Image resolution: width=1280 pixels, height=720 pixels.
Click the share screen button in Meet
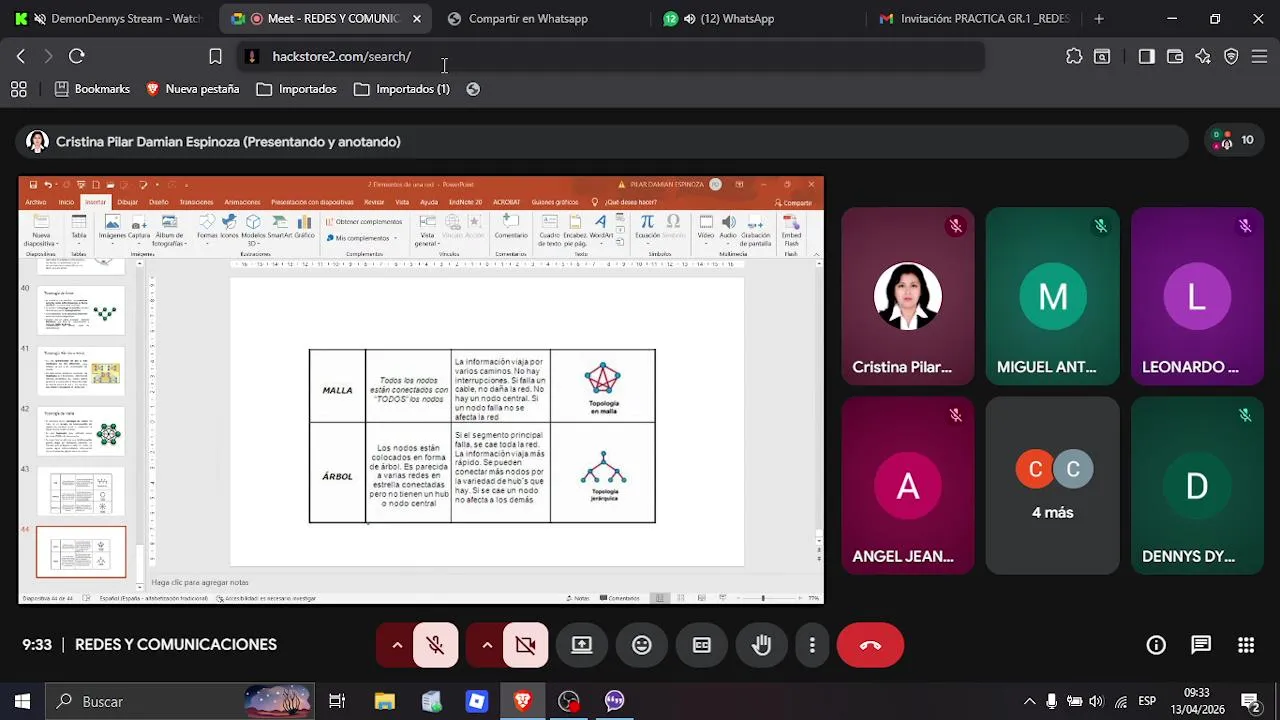[582, 645]
